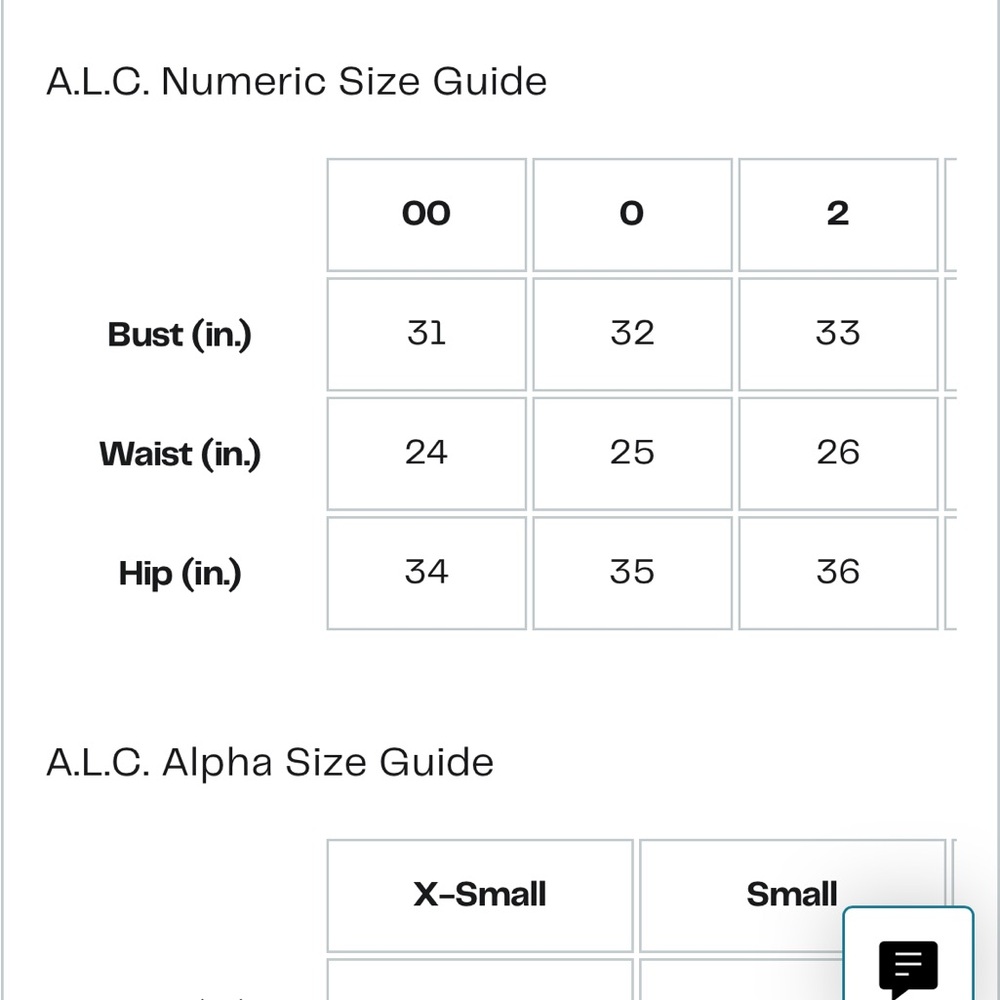The height and width of the screenshot is (1000, 1000).
Task: Click the Hip 34 cell
Action: (x=426, y=573)
